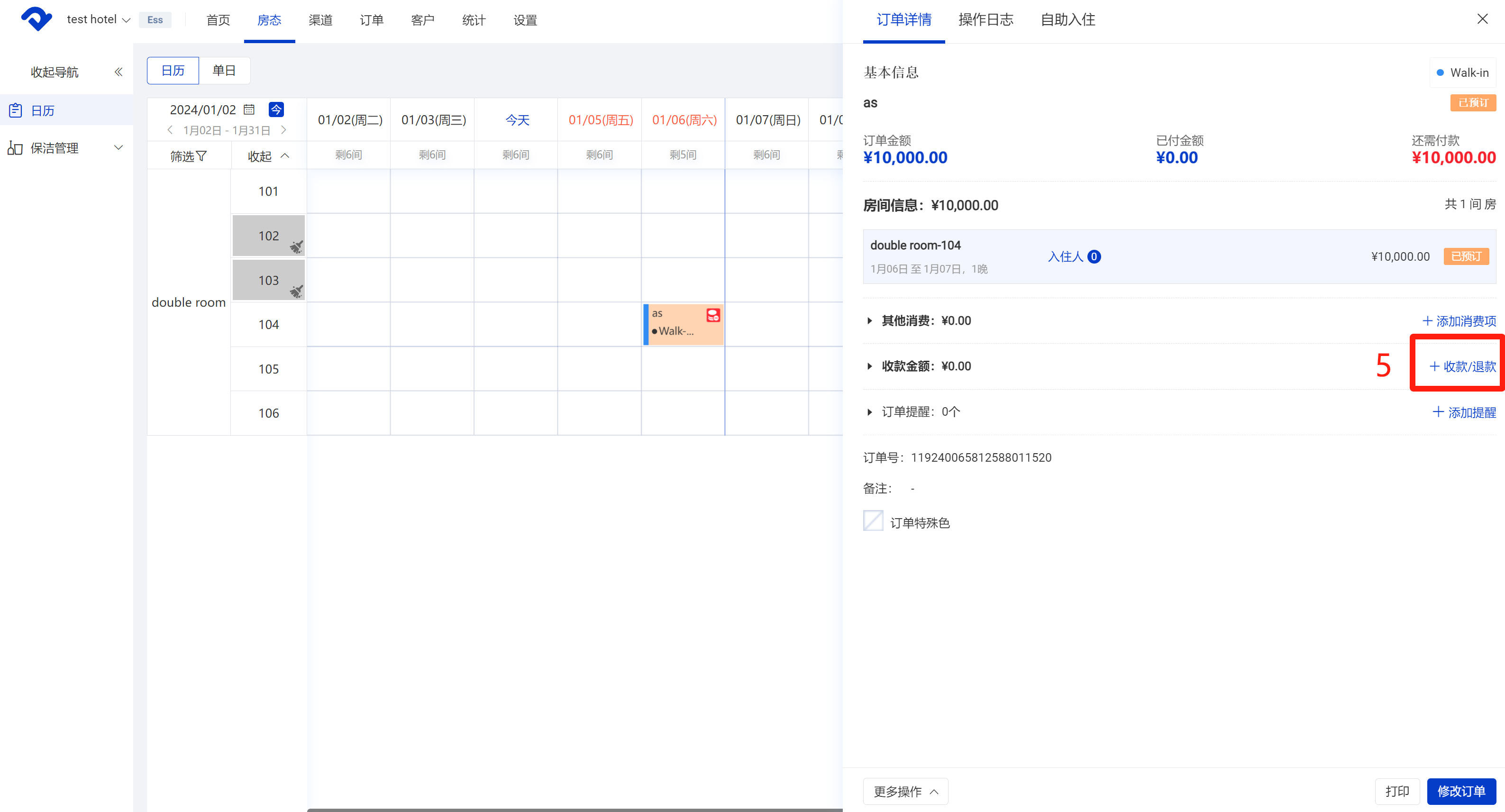Expand the 收款金额 section
1505x812 pixels.
click(869, 366)
